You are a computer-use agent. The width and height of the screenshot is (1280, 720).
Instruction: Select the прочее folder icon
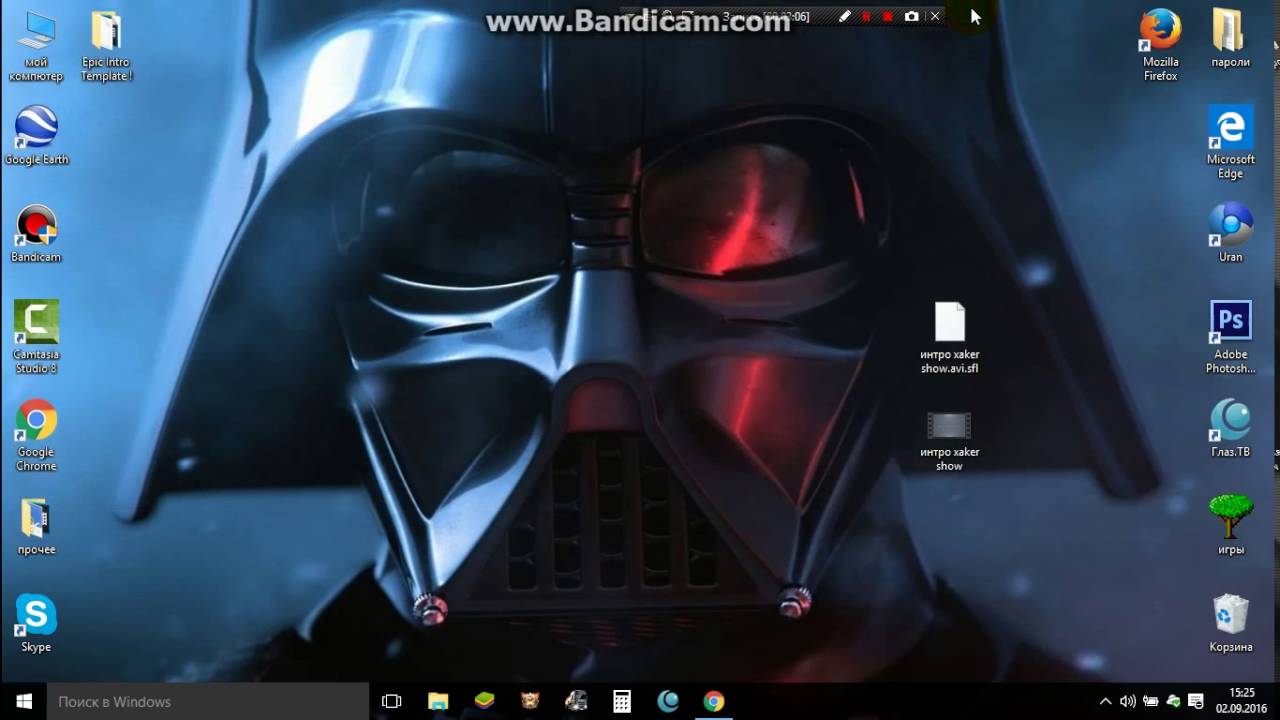pyautogui.click(x=36, y=527)
